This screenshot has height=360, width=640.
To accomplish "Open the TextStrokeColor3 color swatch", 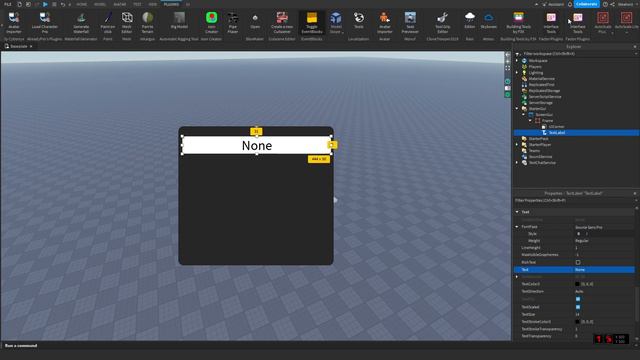I will point(577,322).
